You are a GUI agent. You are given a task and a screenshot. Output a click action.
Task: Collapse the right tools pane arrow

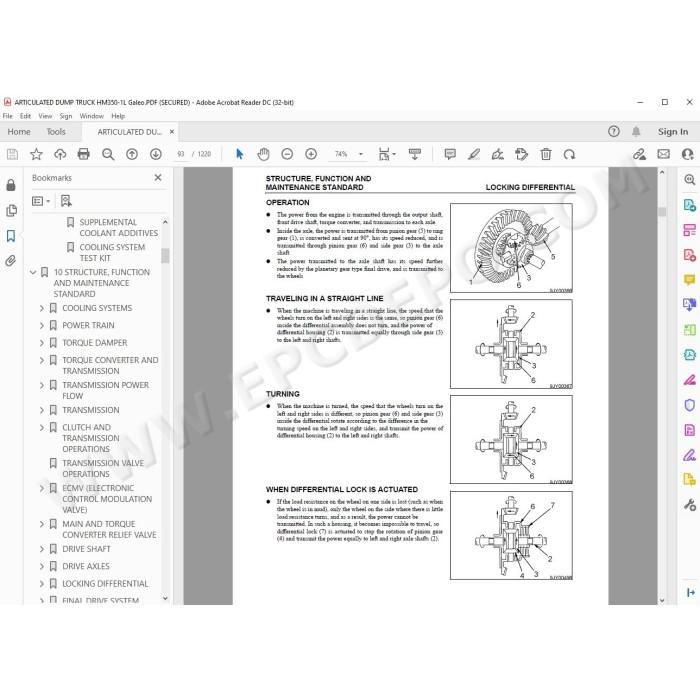pos(691,592)
